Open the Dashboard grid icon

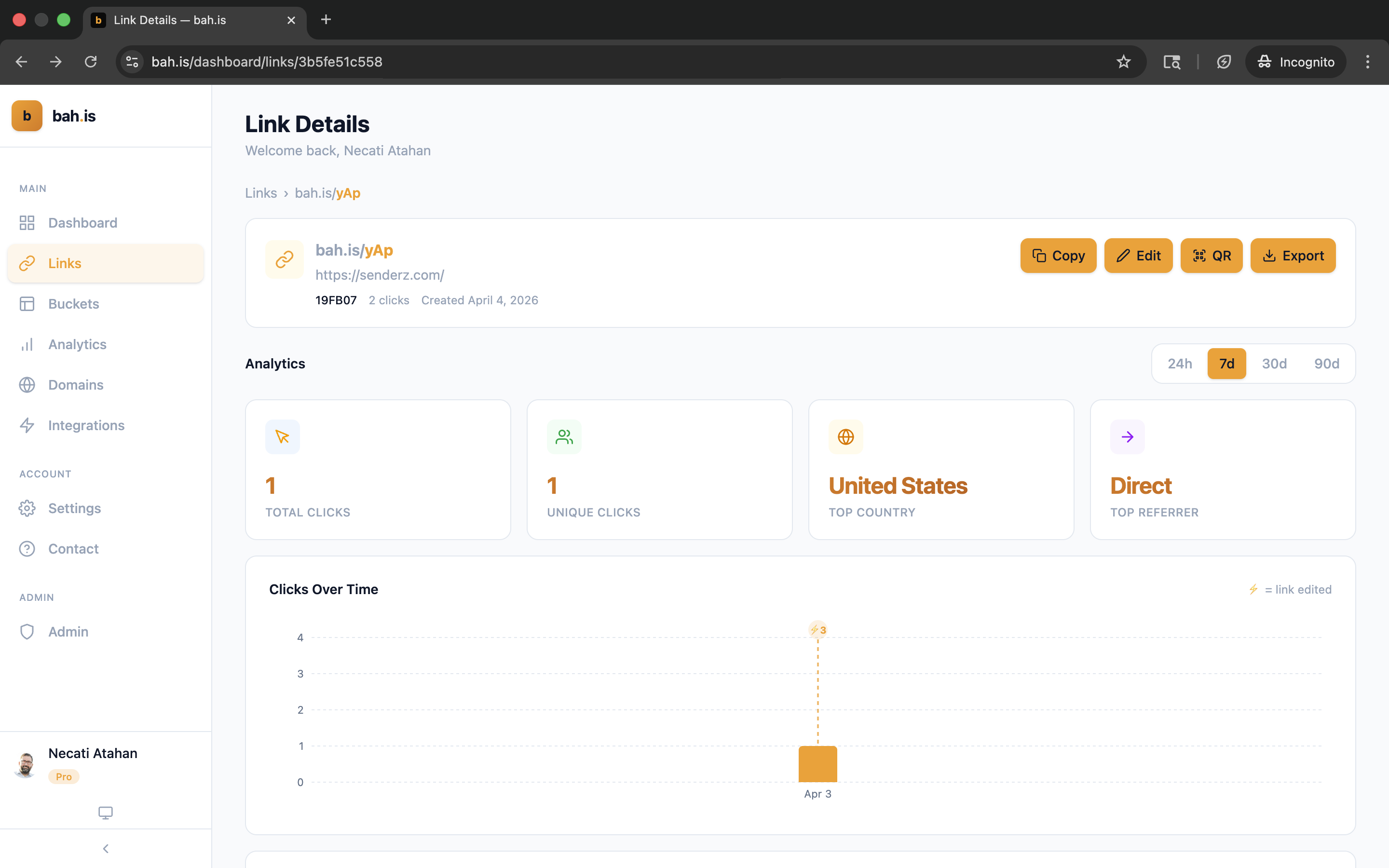27,223
